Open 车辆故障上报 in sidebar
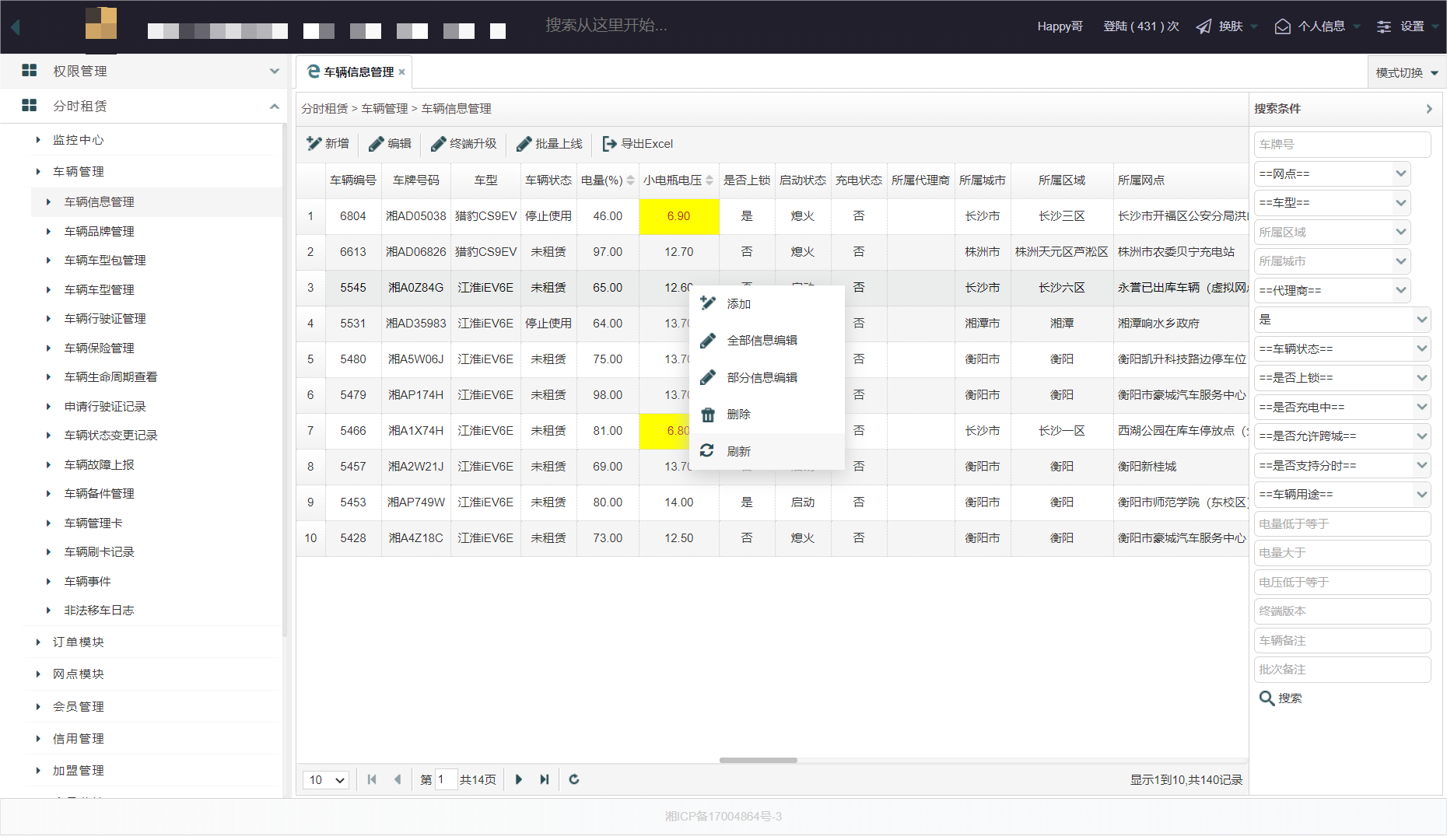The image size is (1447, 840). [x=100, y=465]
